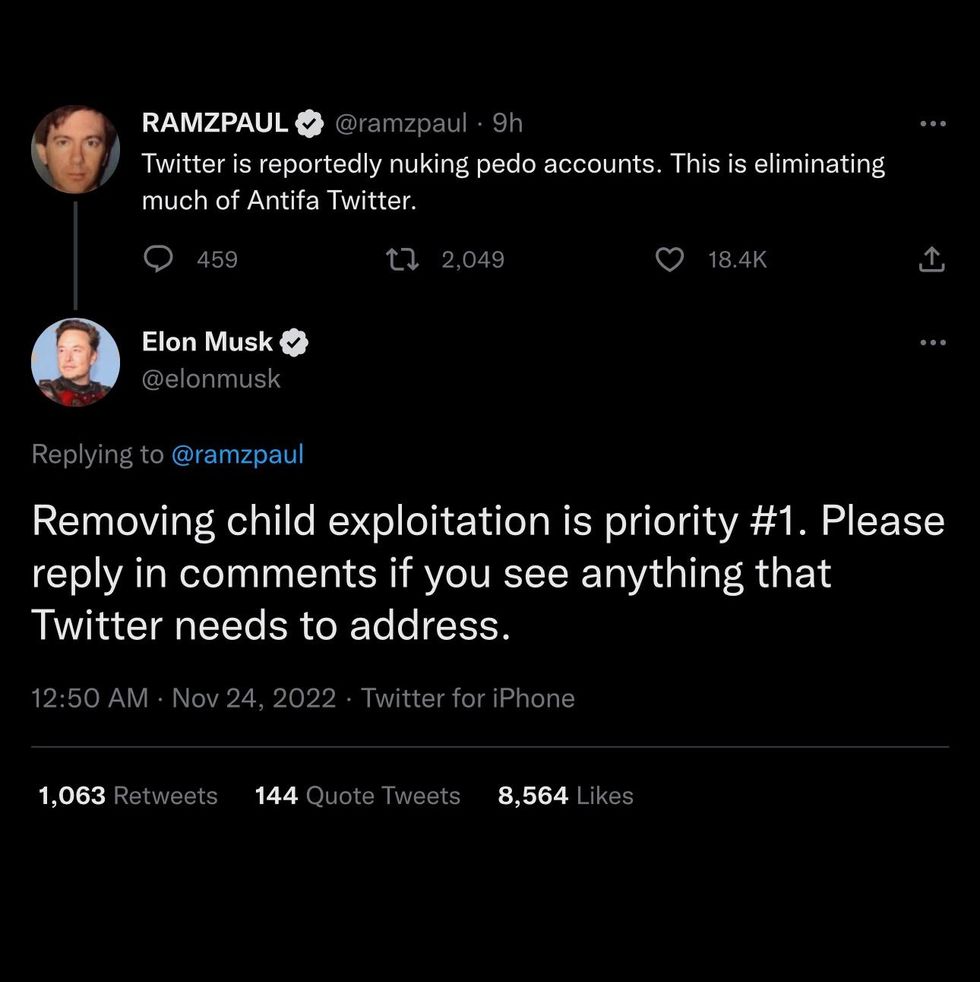The width and height of the screenshot is (980, 982).
Task: Open Elon Musk's profile picture
Action: click(x=76, y=362)
